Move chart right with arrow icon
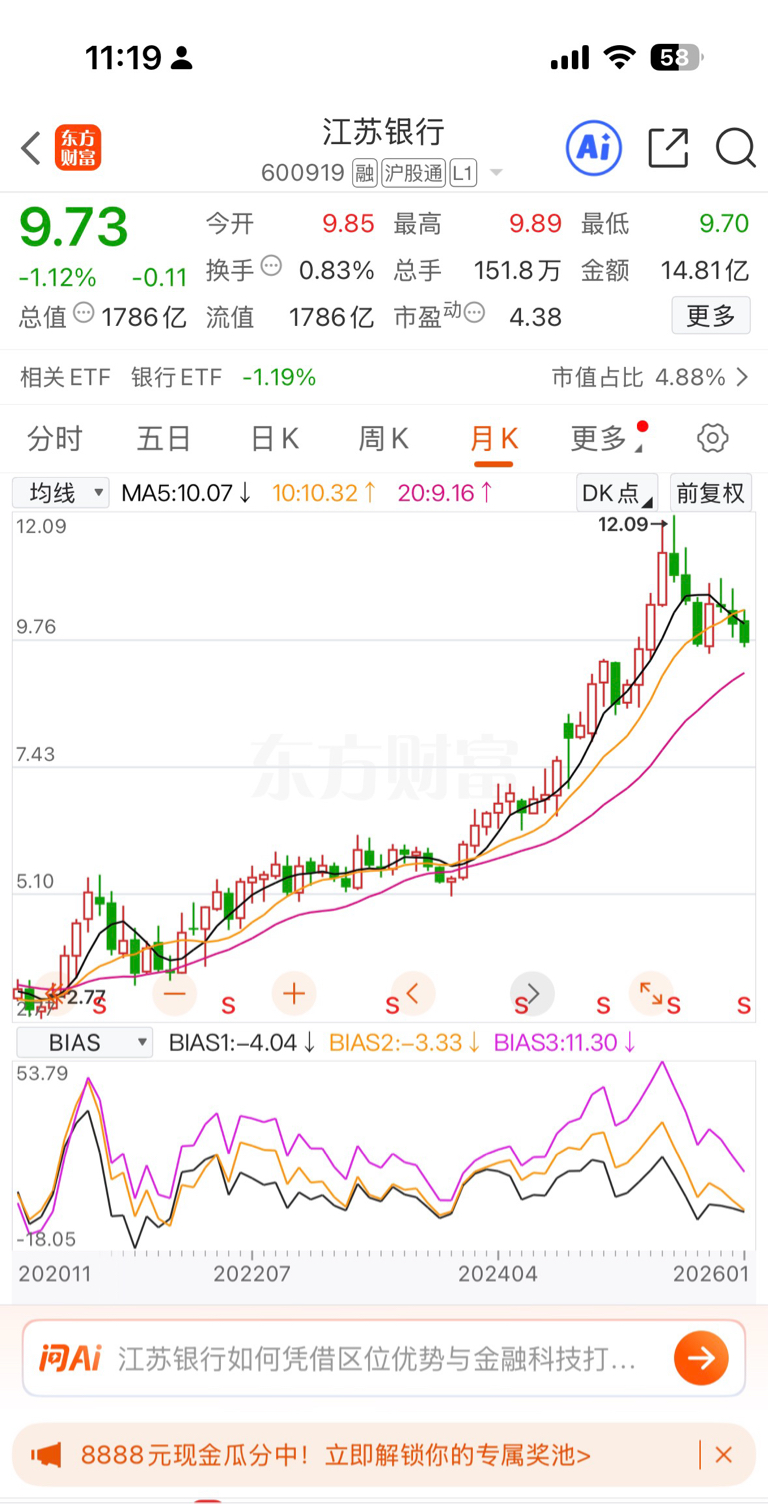 coord(532,994)
